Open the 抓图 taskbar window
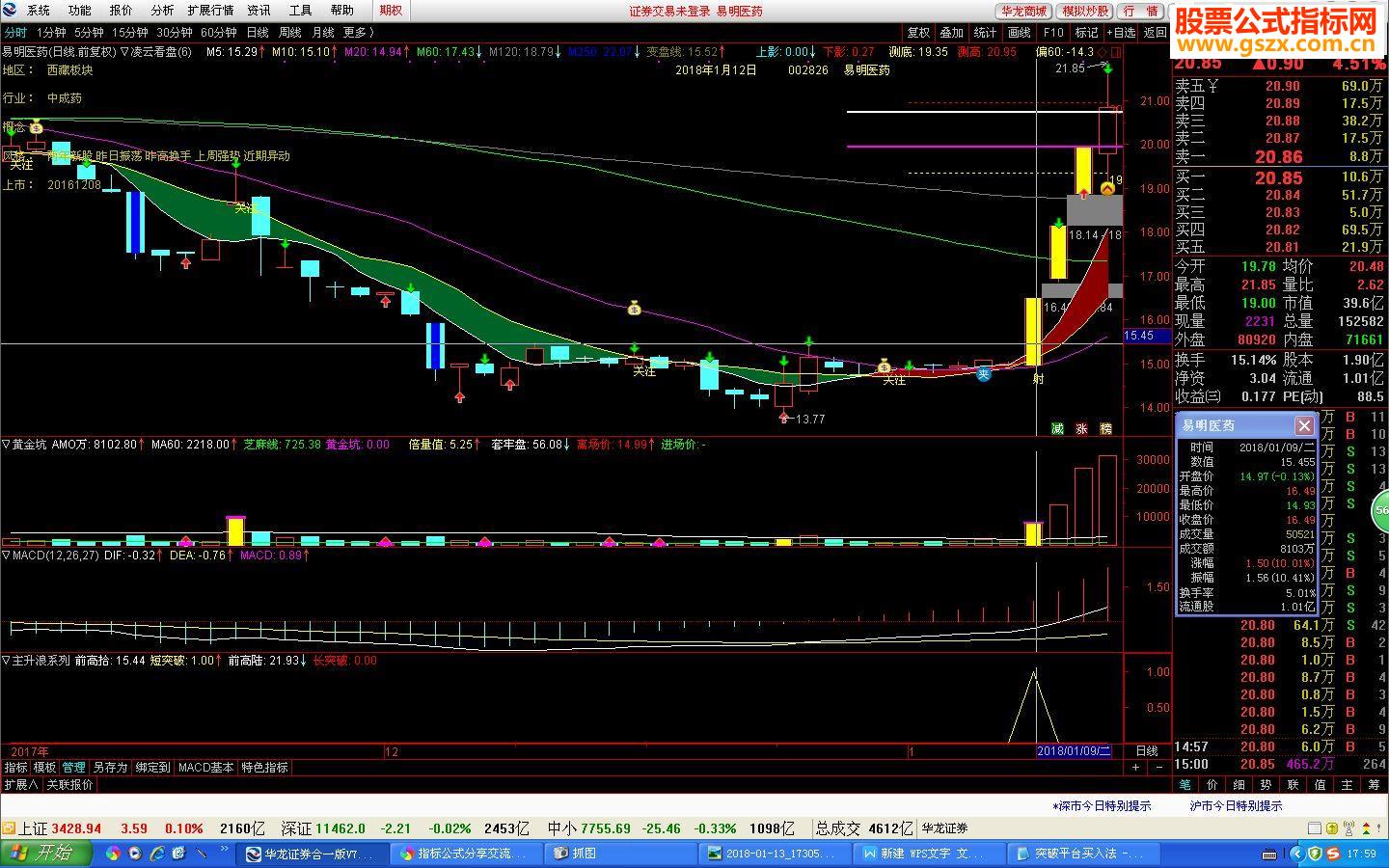The height and width of the screenshot is (868, 1389). [x=619, y=854]
